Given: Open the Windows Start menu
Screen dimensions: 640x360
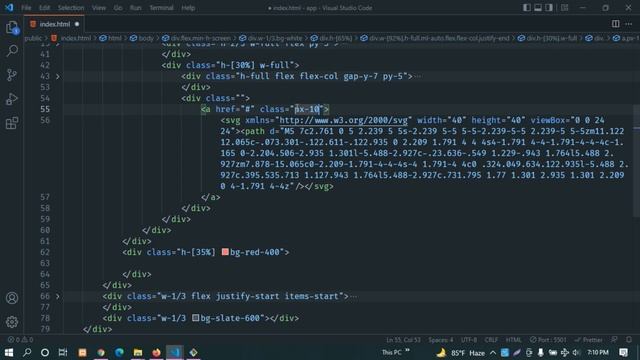Looking at the screenshot, I should [x=9, y=352].
